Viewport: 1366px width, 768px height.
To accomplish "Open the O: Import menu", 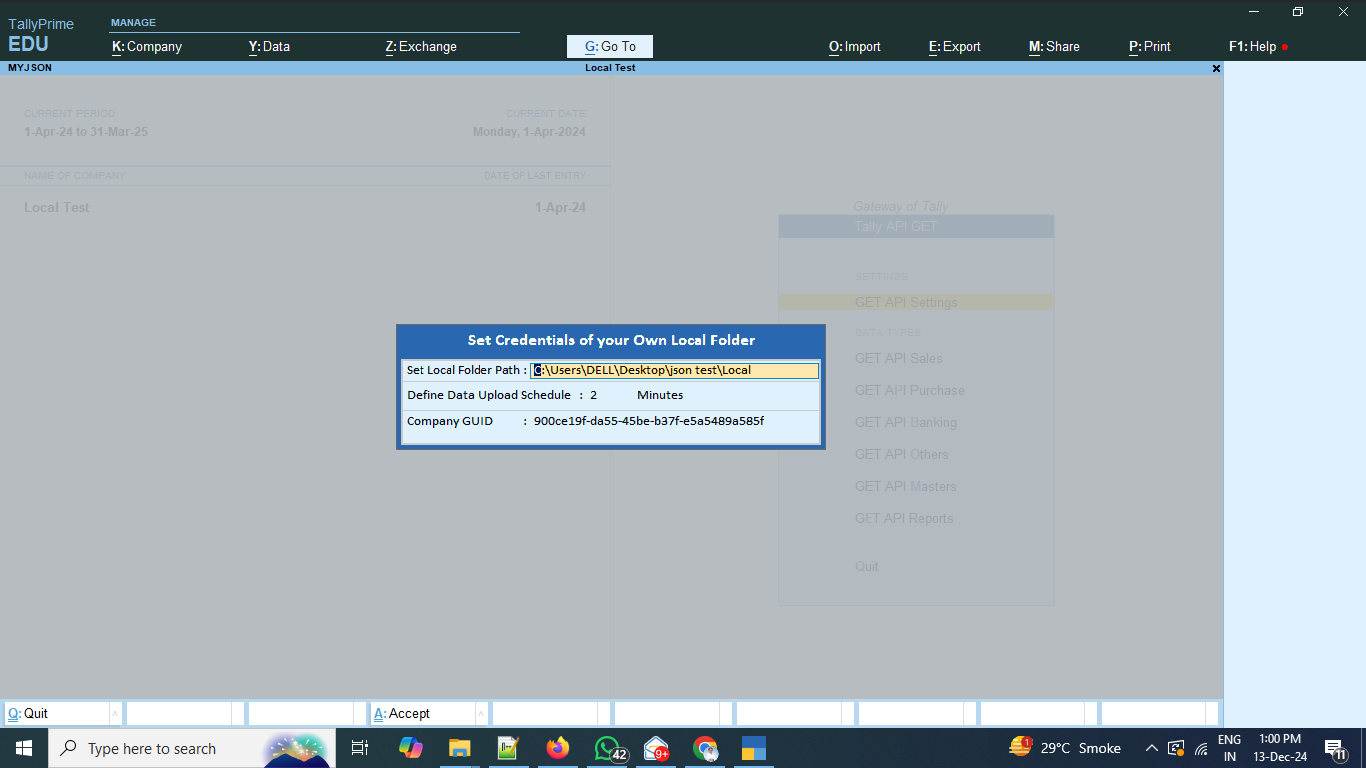I will click(855, 46).
